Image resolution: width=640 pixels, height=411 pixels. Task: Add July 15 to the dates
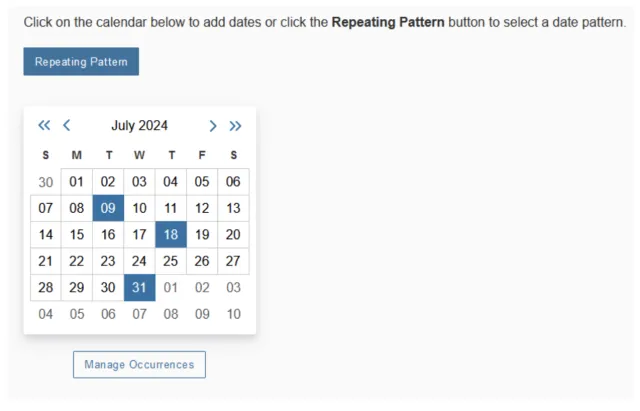tap(77, 235)
